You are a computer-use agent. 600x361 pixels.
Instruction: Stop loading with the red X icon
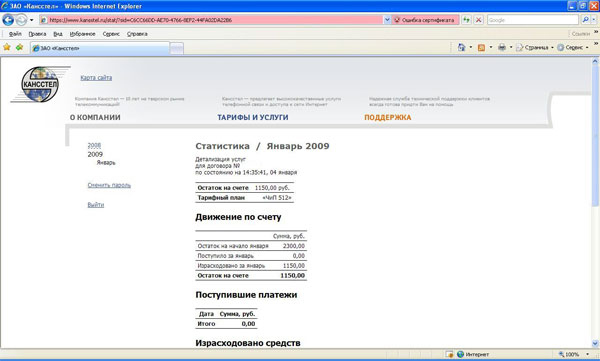[x=478, y=20]
